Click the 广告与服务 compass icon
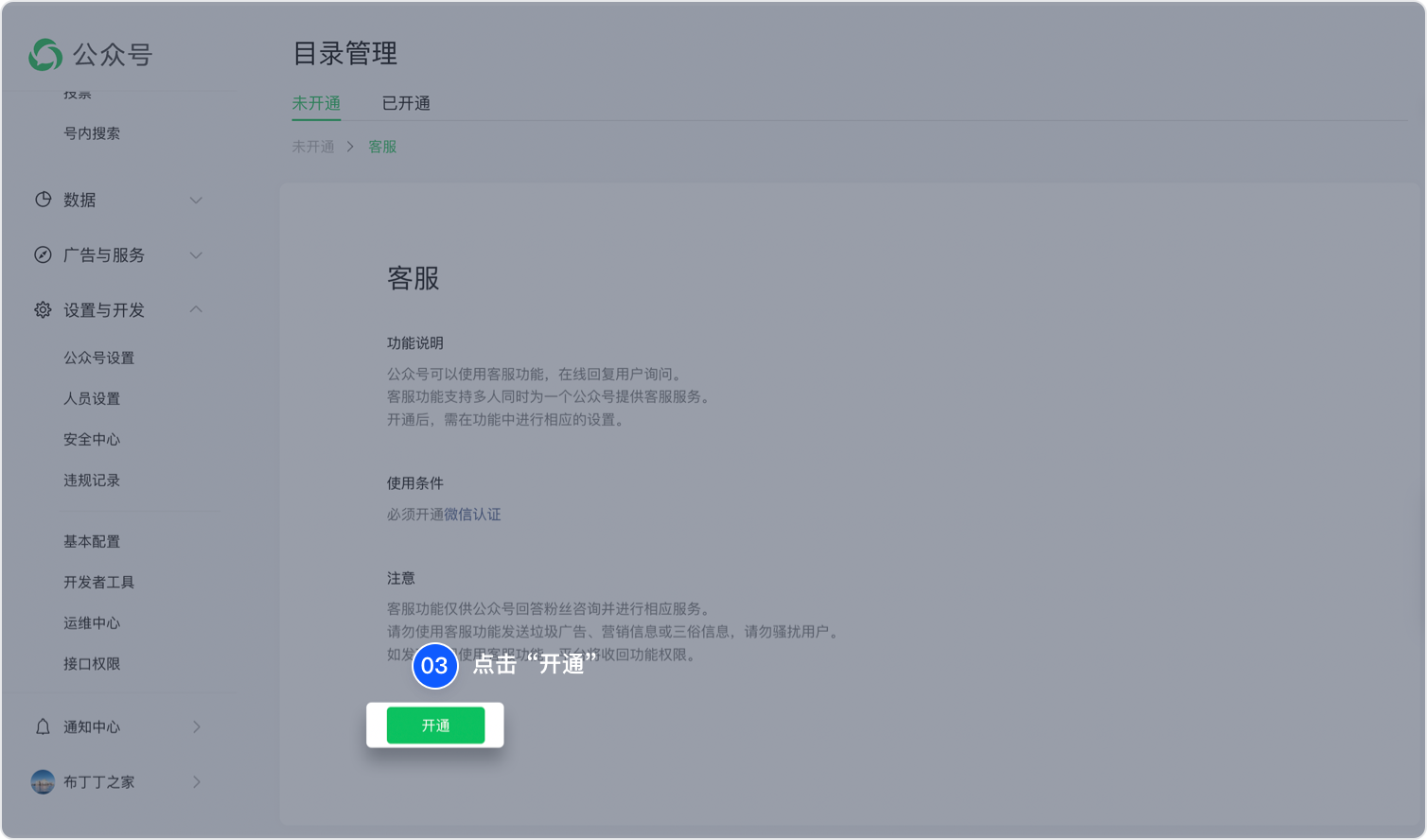Screen dimensions: 1427x840 tap(43, 255)
